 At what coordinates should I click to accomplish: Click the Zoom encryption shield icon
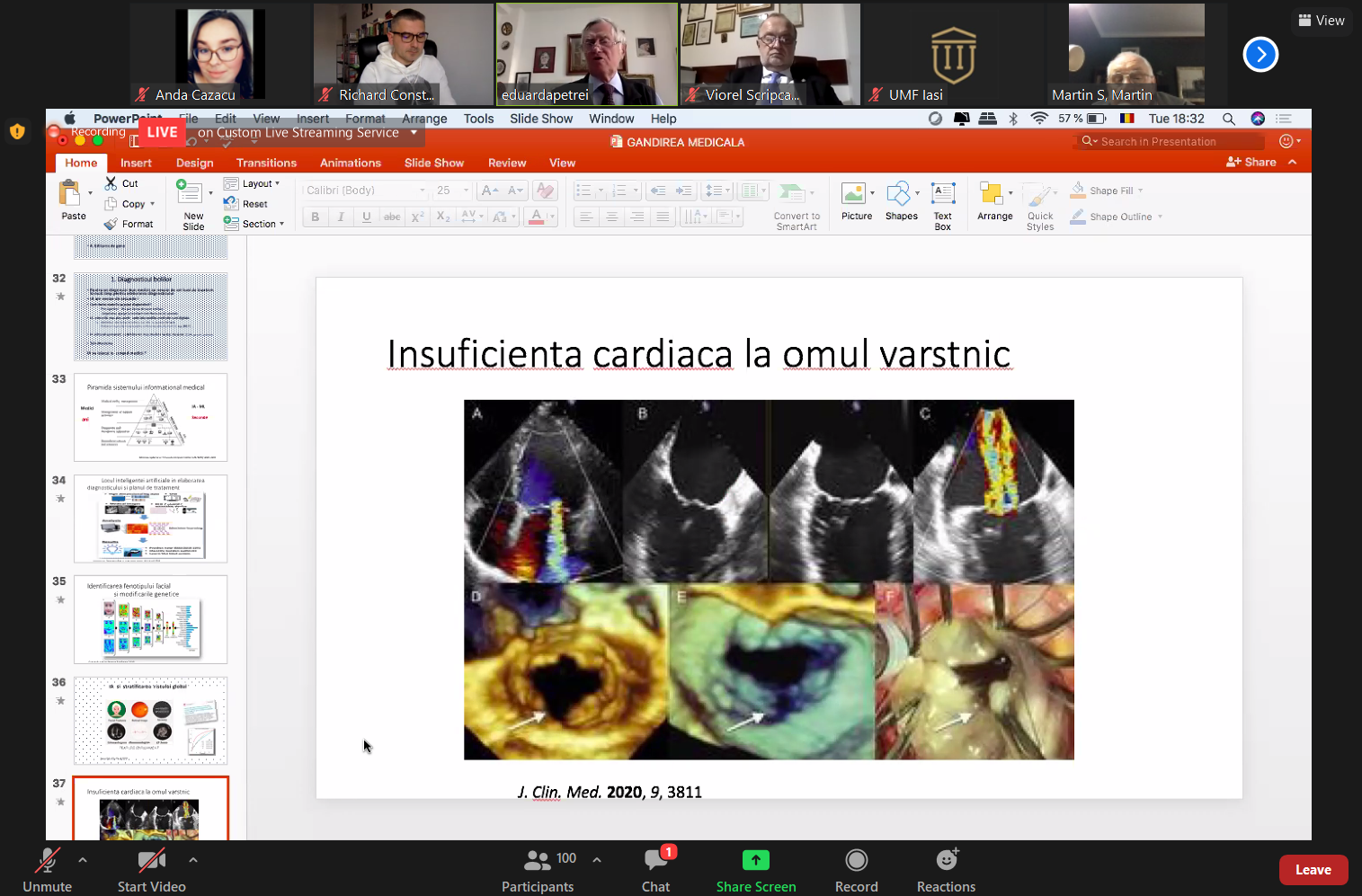pos(16,131)
